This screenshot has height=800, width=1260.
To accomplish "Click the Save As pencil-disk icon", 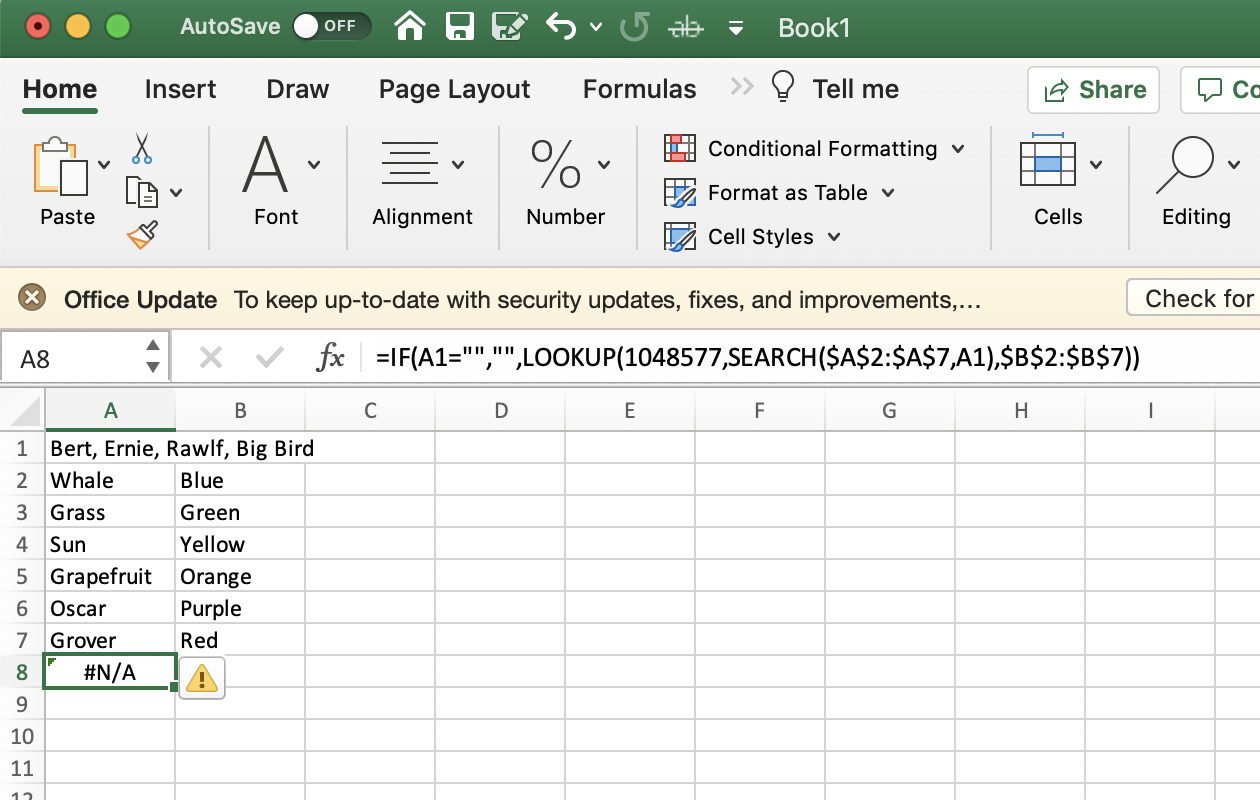I will pos(510,27).
